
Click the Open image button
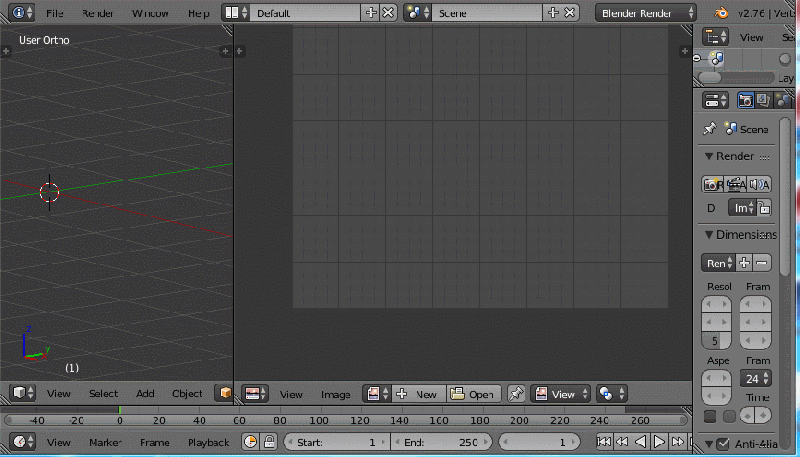473,394
